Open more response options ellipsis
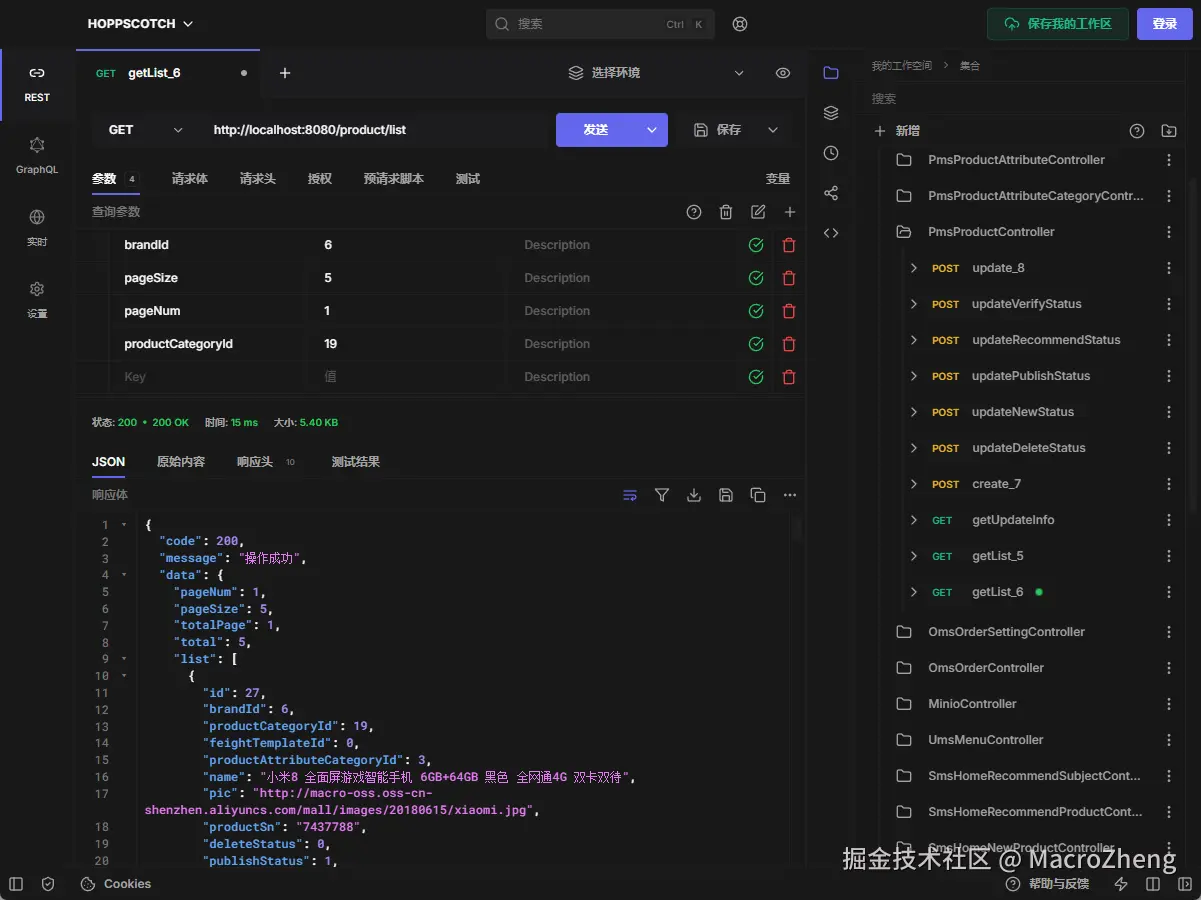 tap(790, 495)
